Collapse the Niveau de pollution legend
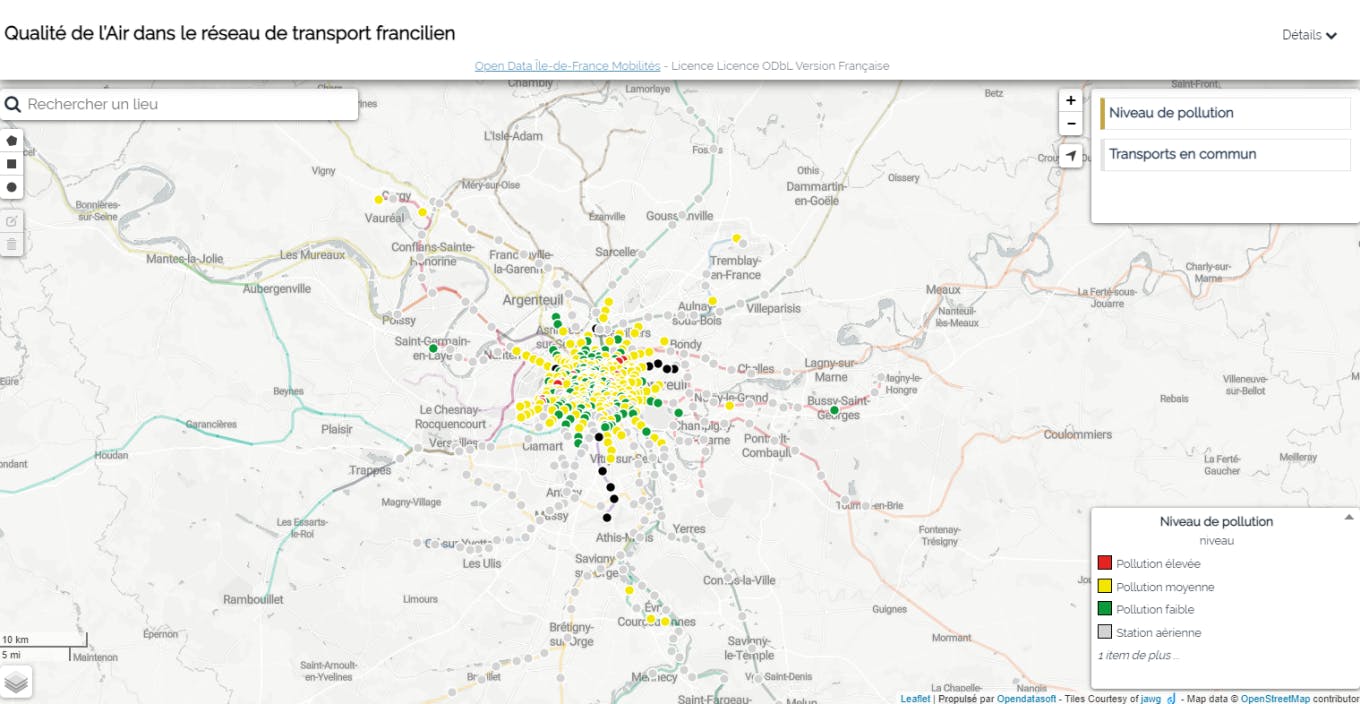The width and height of the screenshot is (1360, 704). 1349,517
